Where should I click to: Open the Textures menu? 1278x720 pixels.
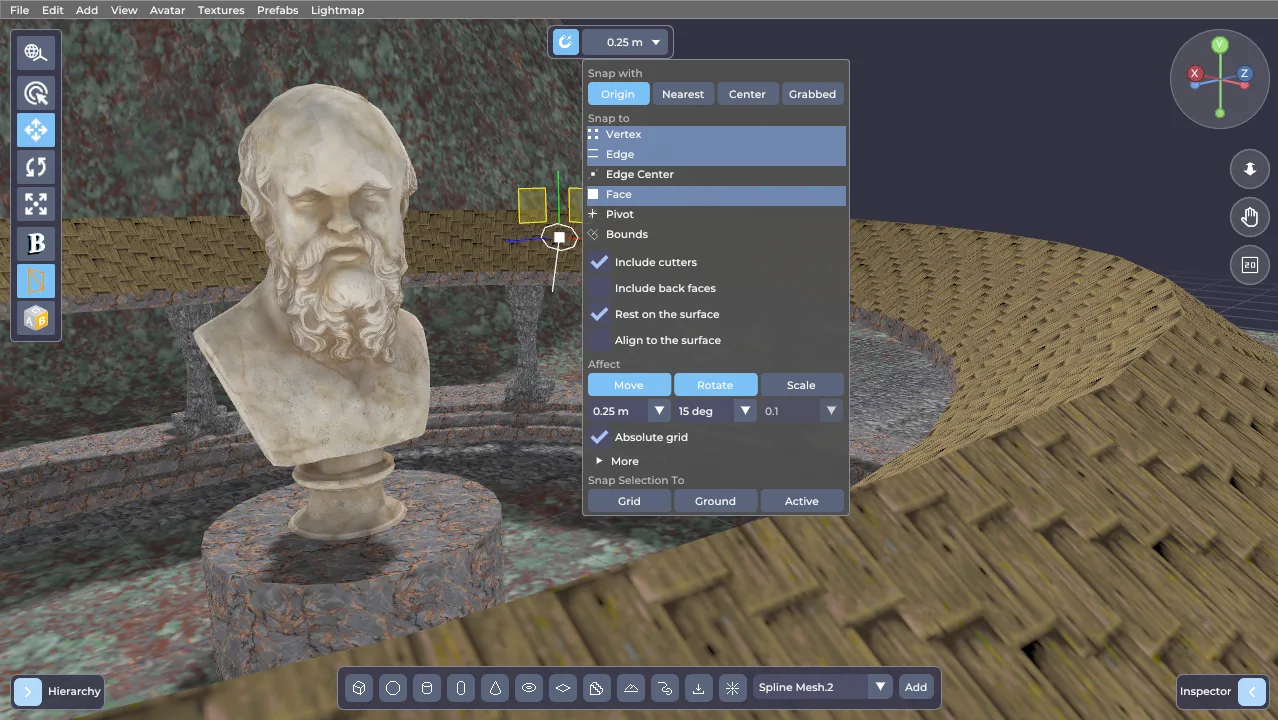click(x=221, y=10)
